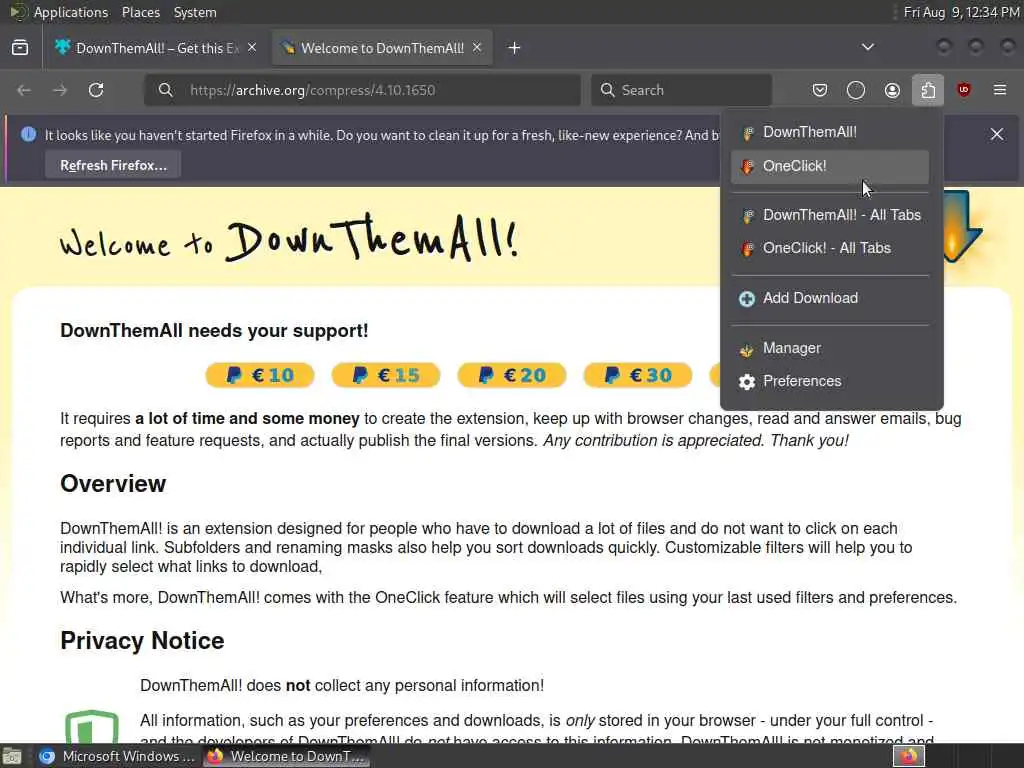This screenshot has width=1024, height=768.
Task: Open the Applications menu
Action: click(x=71, y=12)
